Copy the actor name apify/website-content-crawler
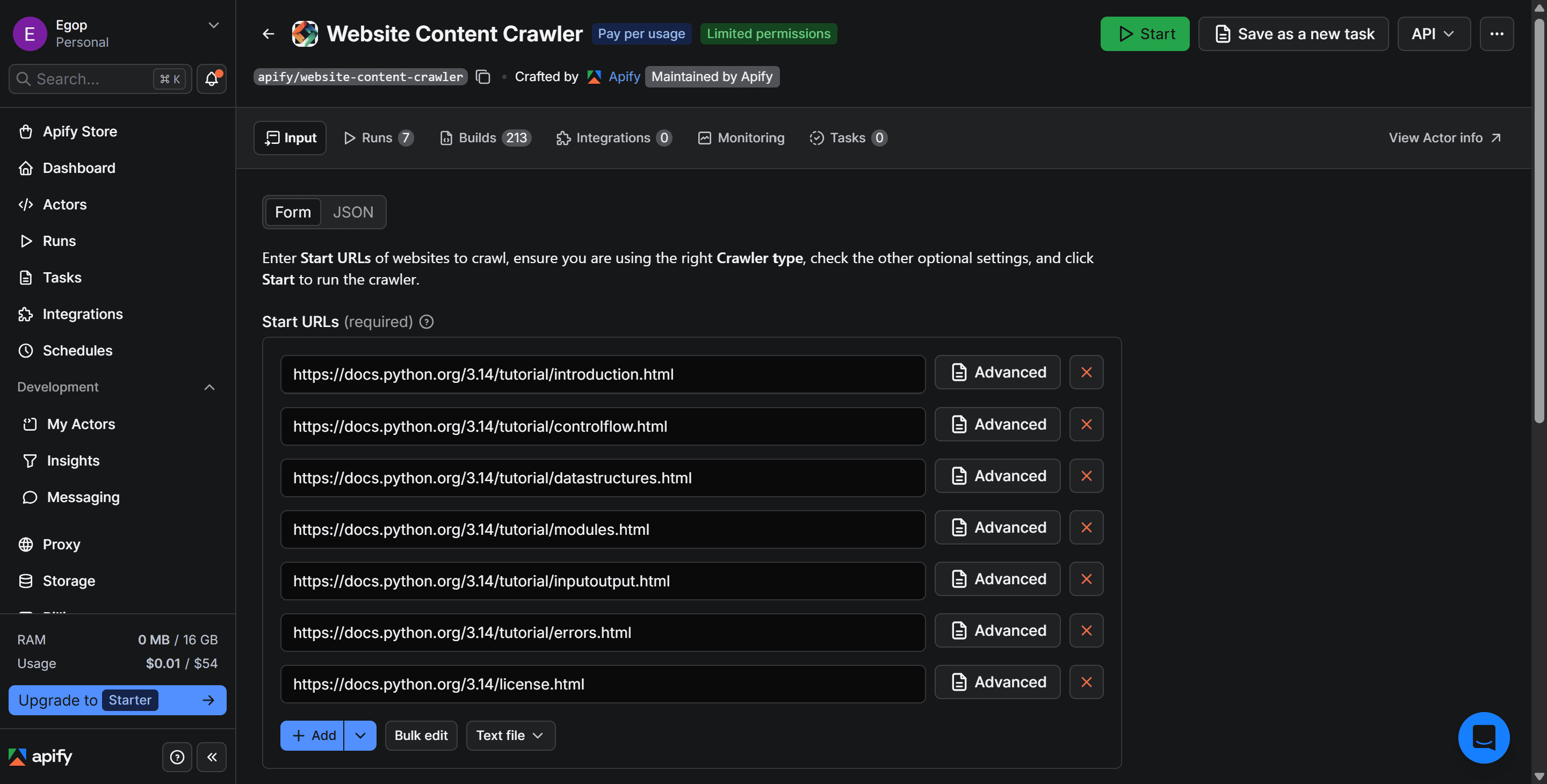Screen dimensions: 1547x784 (x=483, y=77)
